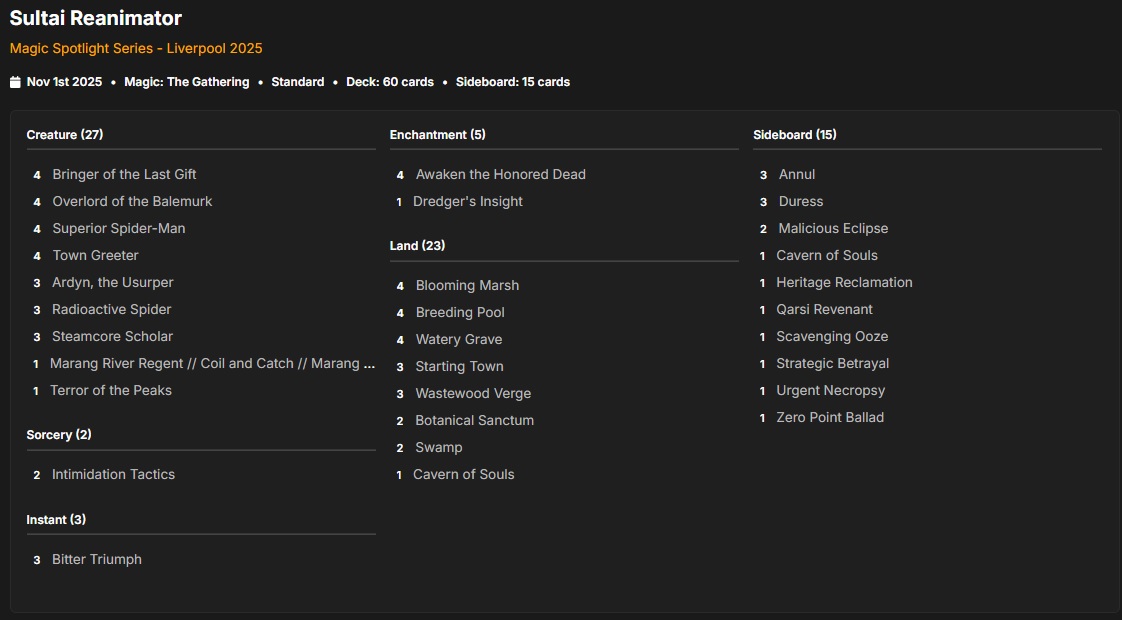Click the Nov 1st 2025 date text
The height and width of the screenshot is (620, 1122).
pyautogui.click(x=64, y=82)
